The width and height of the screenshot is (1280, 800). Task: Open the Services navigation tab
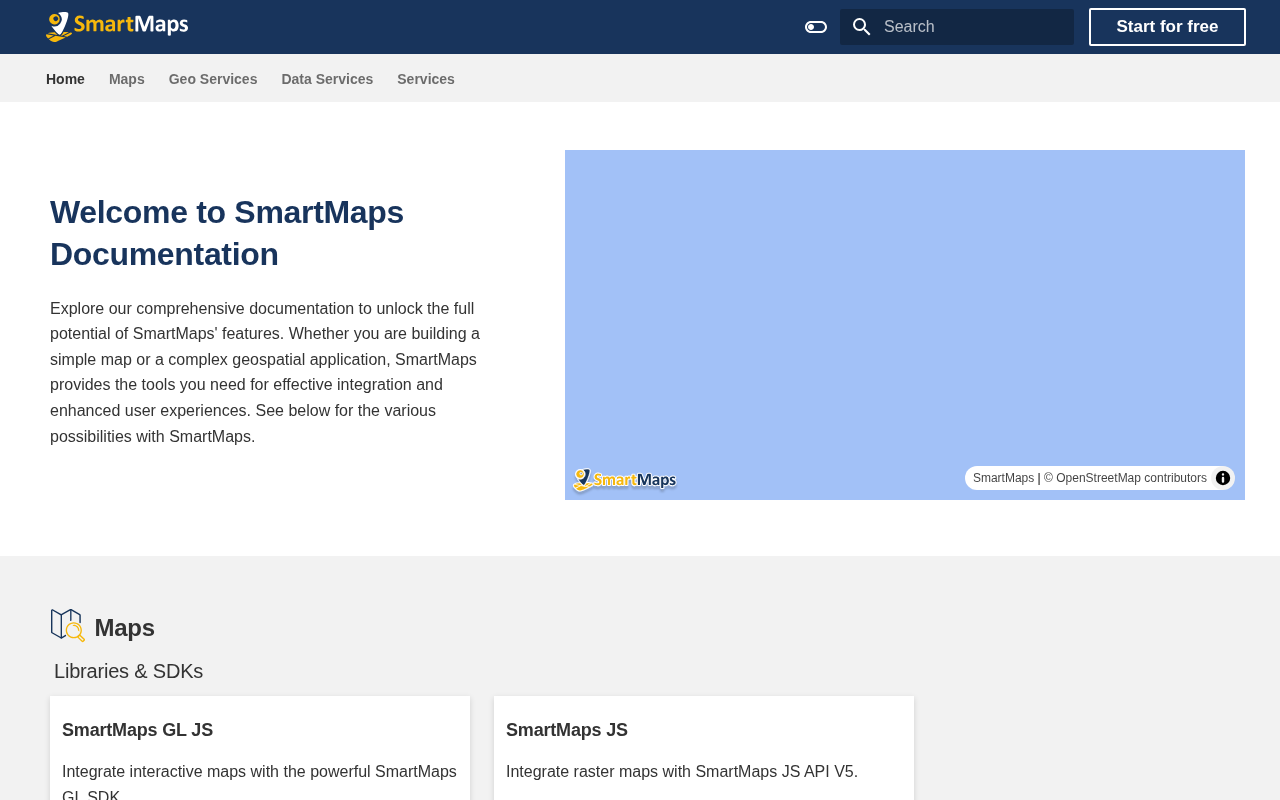pyautogui.click(x=426, y=79)
